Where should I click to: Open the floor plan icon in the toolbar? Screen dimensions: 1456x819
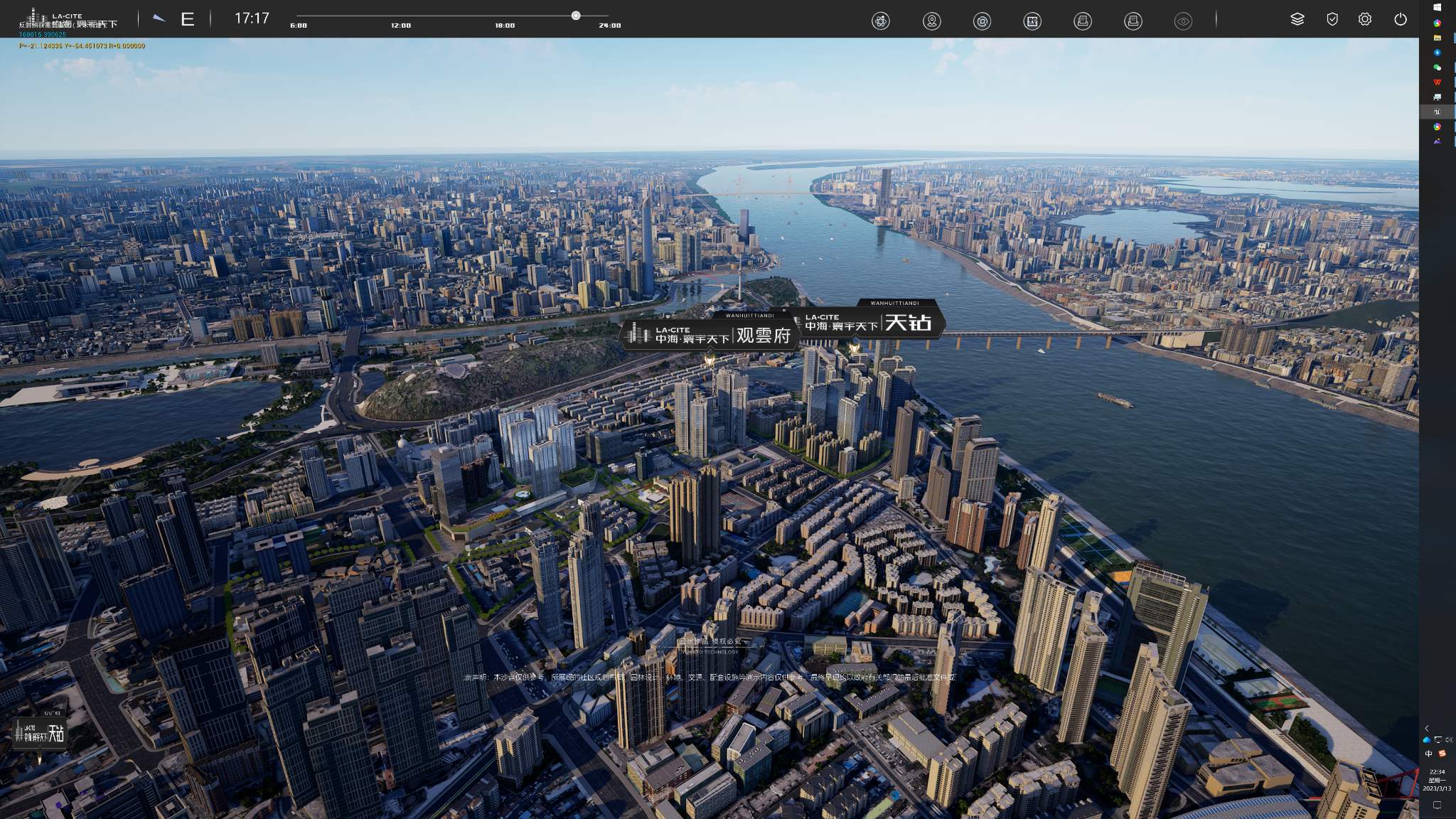tap(1032, 21)
